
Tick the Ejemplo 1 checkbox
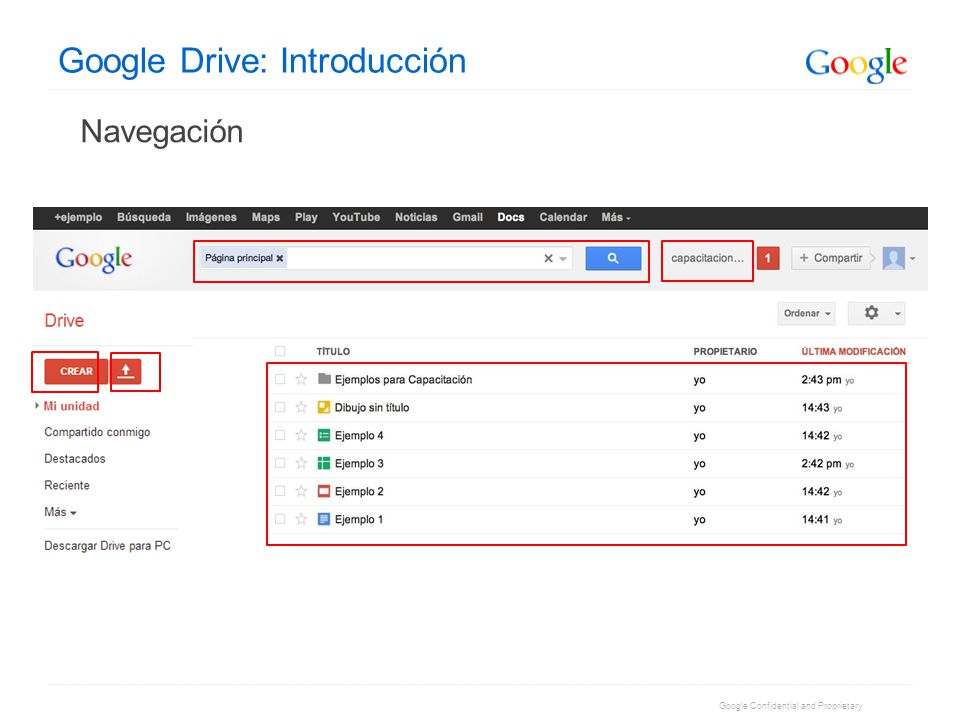[x=280, y=519]
